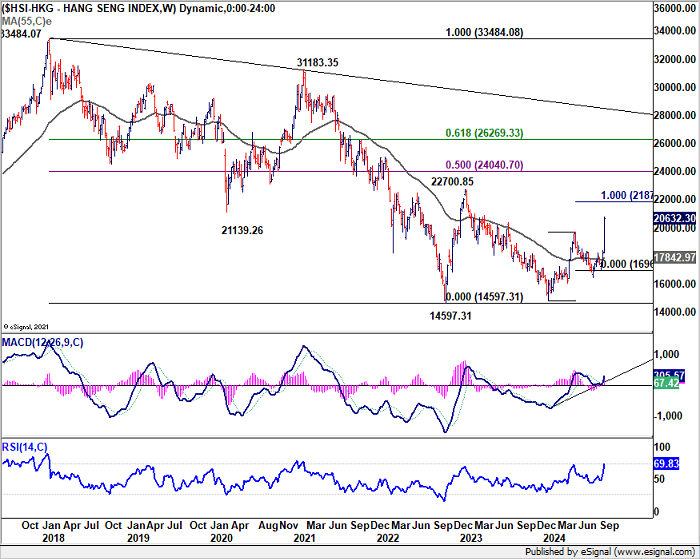The image size is (700, 559).
Task: Click the eSignal, 2021 copyright text
Action: click(x=26, y=327)
